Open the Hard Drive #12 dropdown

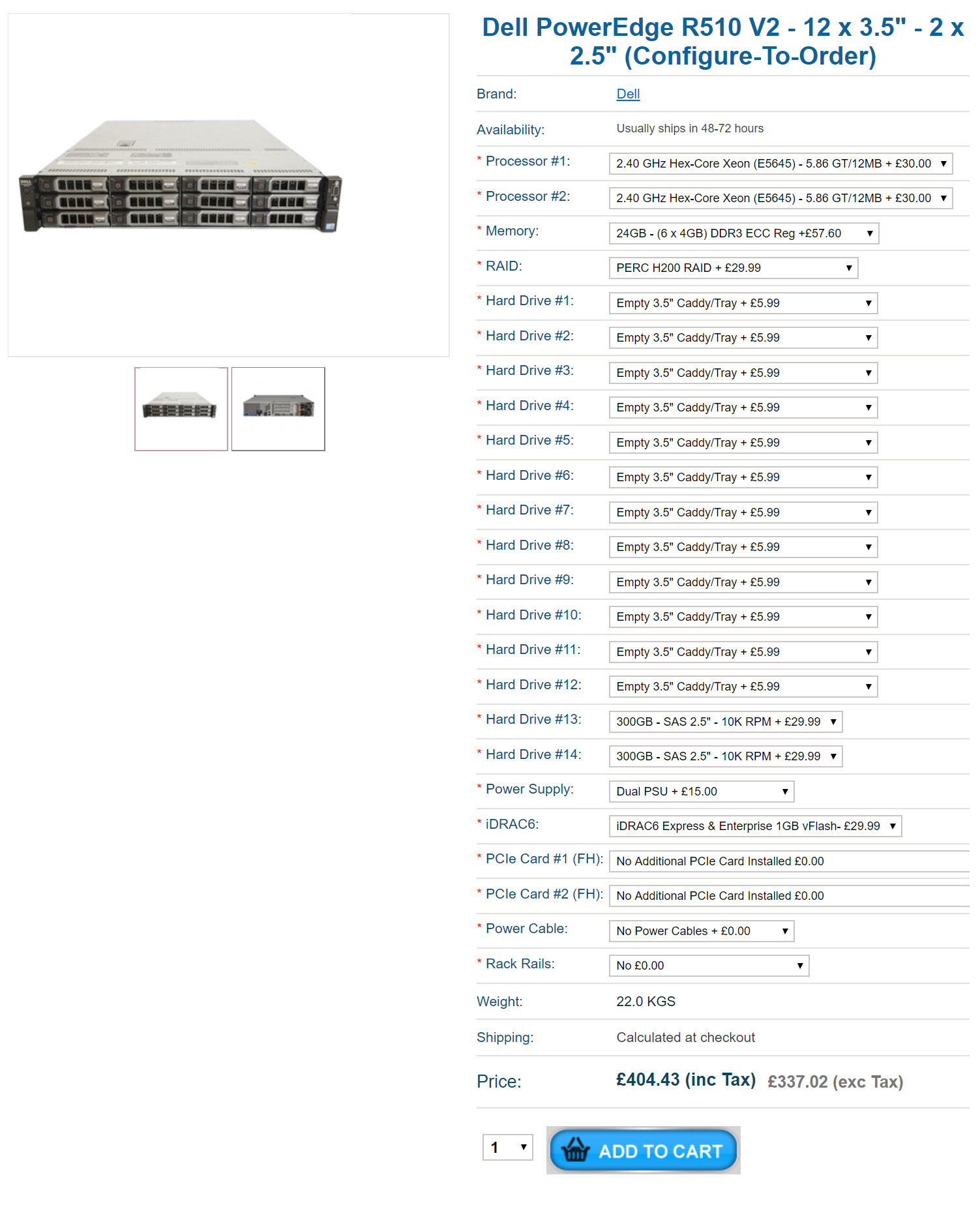coord(743,687)
